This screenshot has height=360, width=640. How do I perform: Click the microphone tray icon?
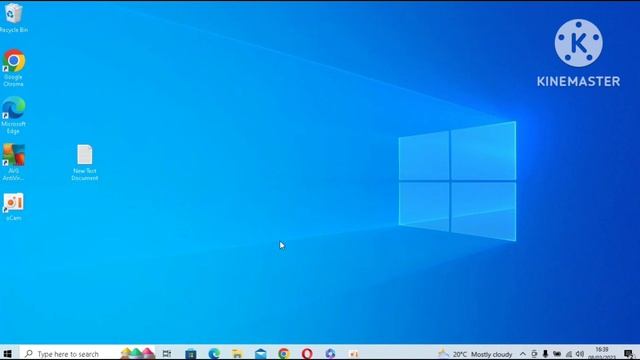coord(545,354)
